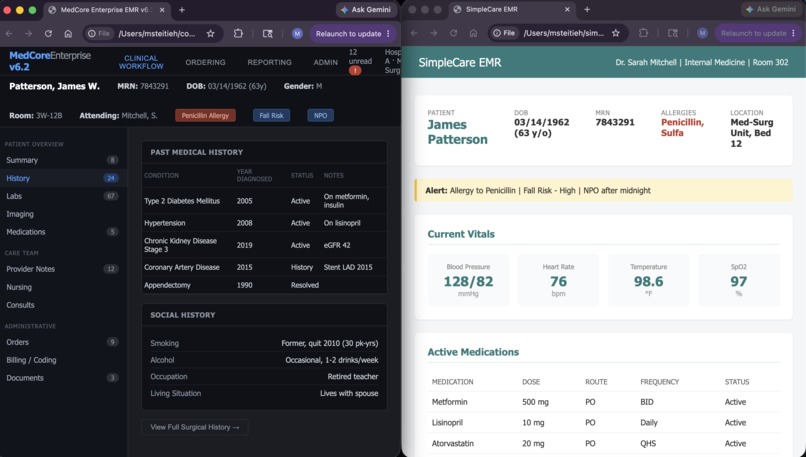Select History in the sidebar

62,178
